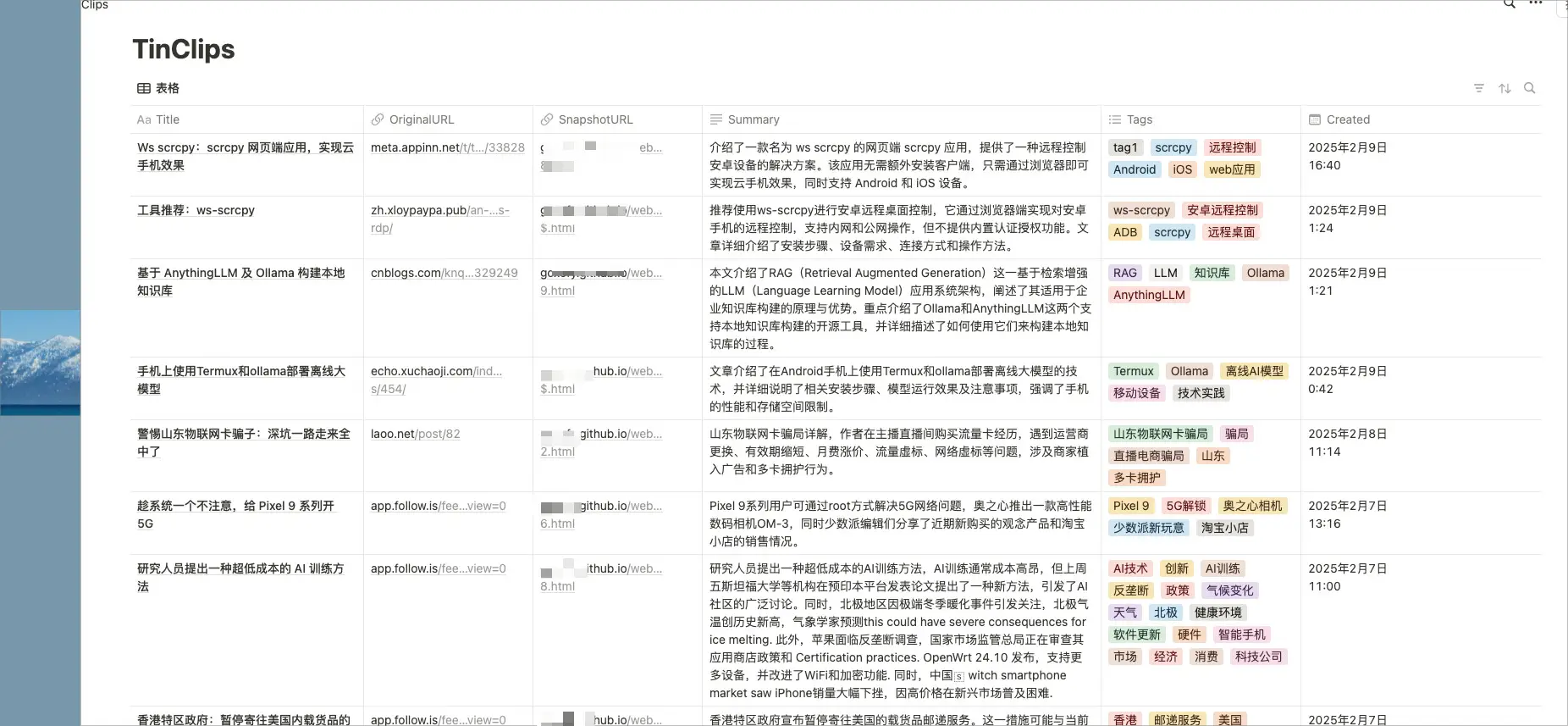Open the page '香港特区政府：暂停寄往美国内载货品的'
This screenshot has width=1568, height=726.
tap(244, 719)
